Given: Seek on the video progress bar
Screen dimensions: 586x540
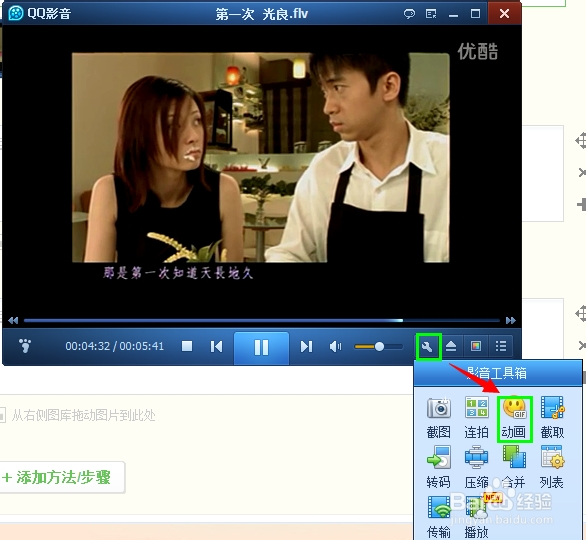Looking at the screenshot, I should click(x=262, y=320).
